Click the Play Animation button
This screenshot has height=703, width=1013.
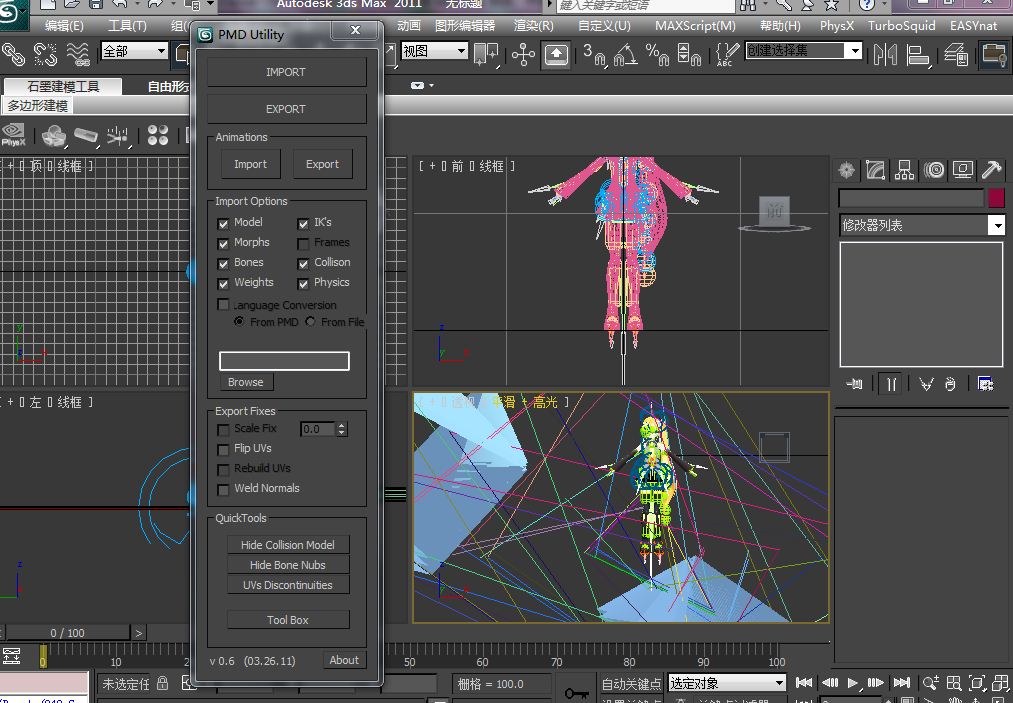click(853, 682)
